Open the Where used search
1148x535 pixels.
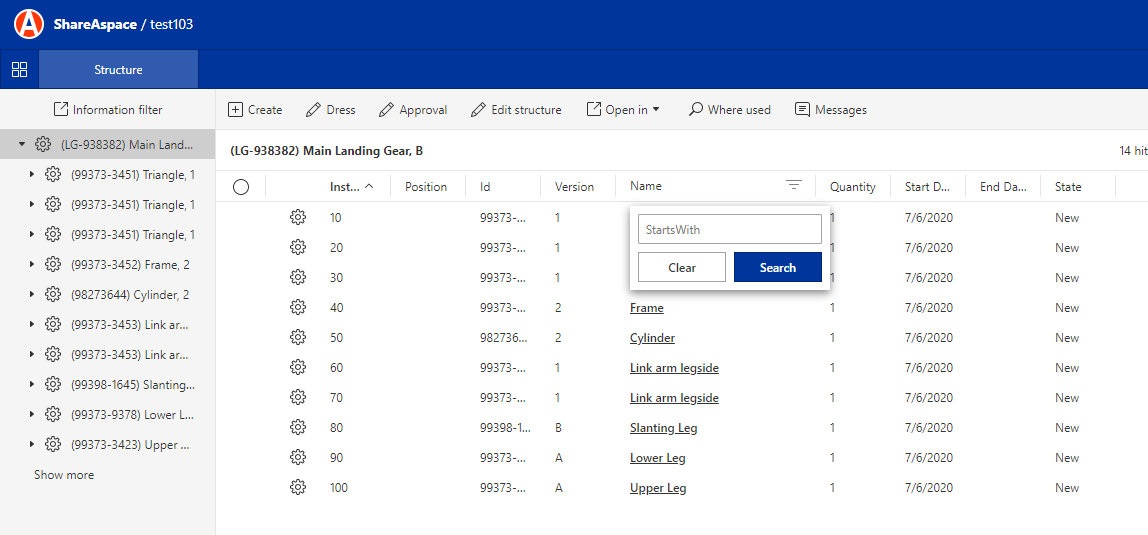pos(729,110)
